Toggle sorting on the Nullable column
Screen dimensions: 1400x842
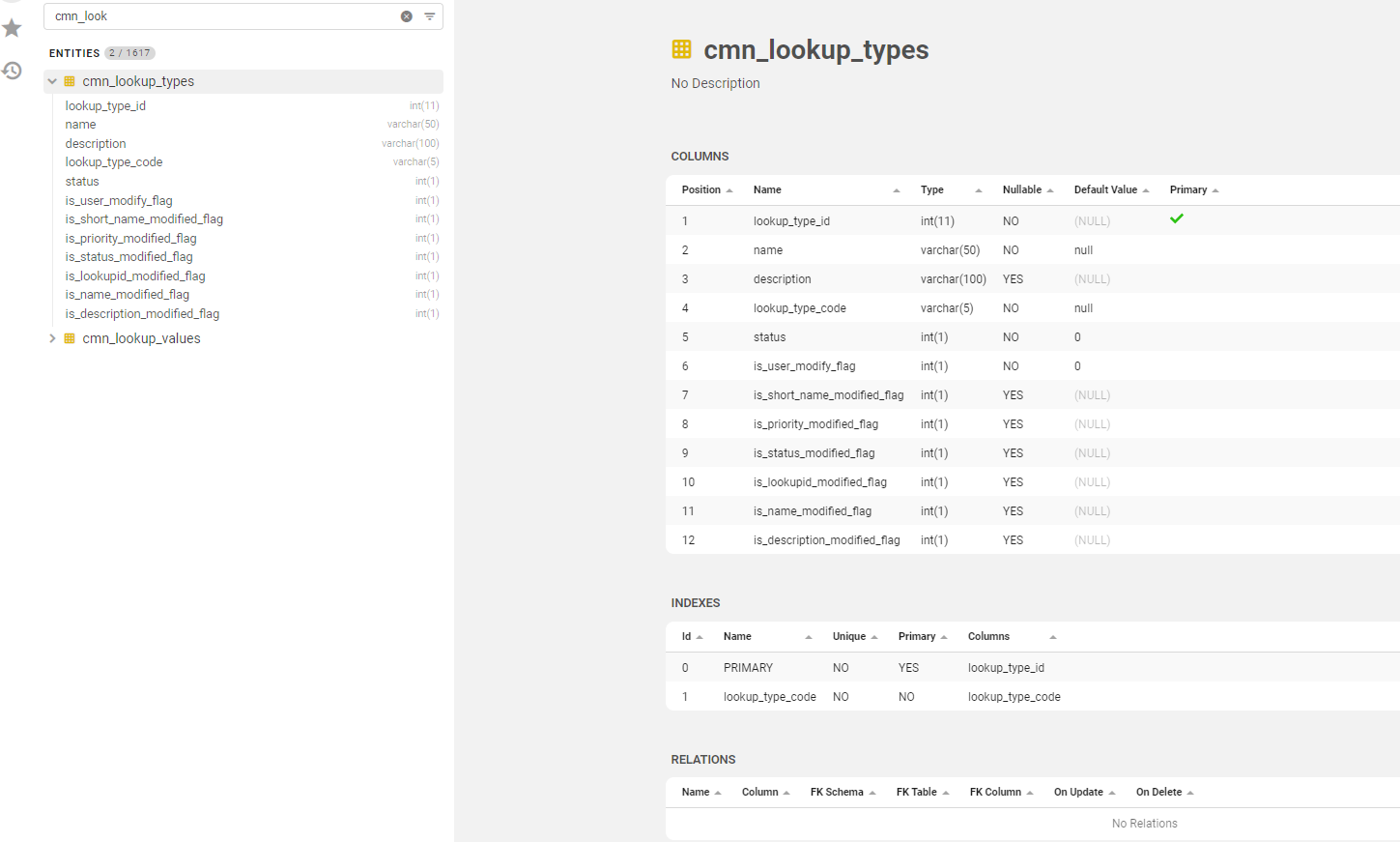[1049, 189]
